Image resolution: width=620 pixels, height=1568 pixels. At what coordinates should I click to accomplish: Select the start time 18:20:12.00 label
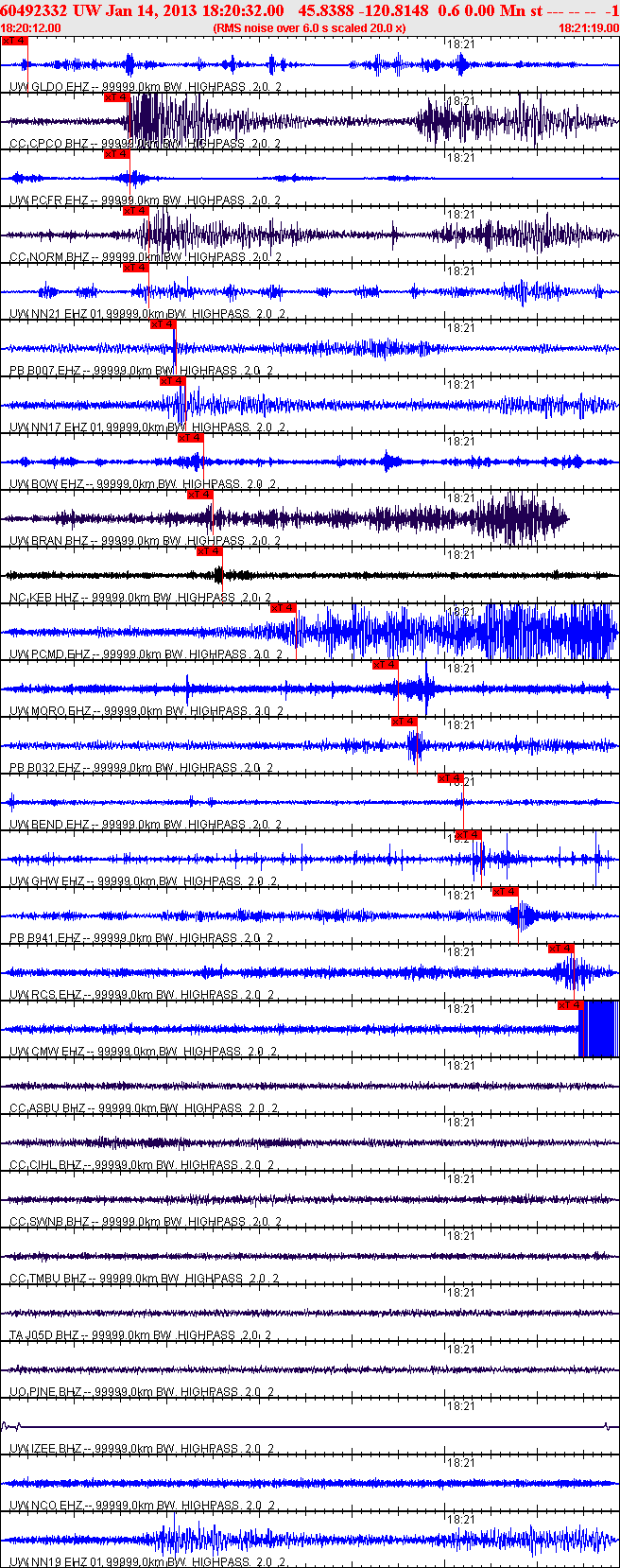coord(31,28)
